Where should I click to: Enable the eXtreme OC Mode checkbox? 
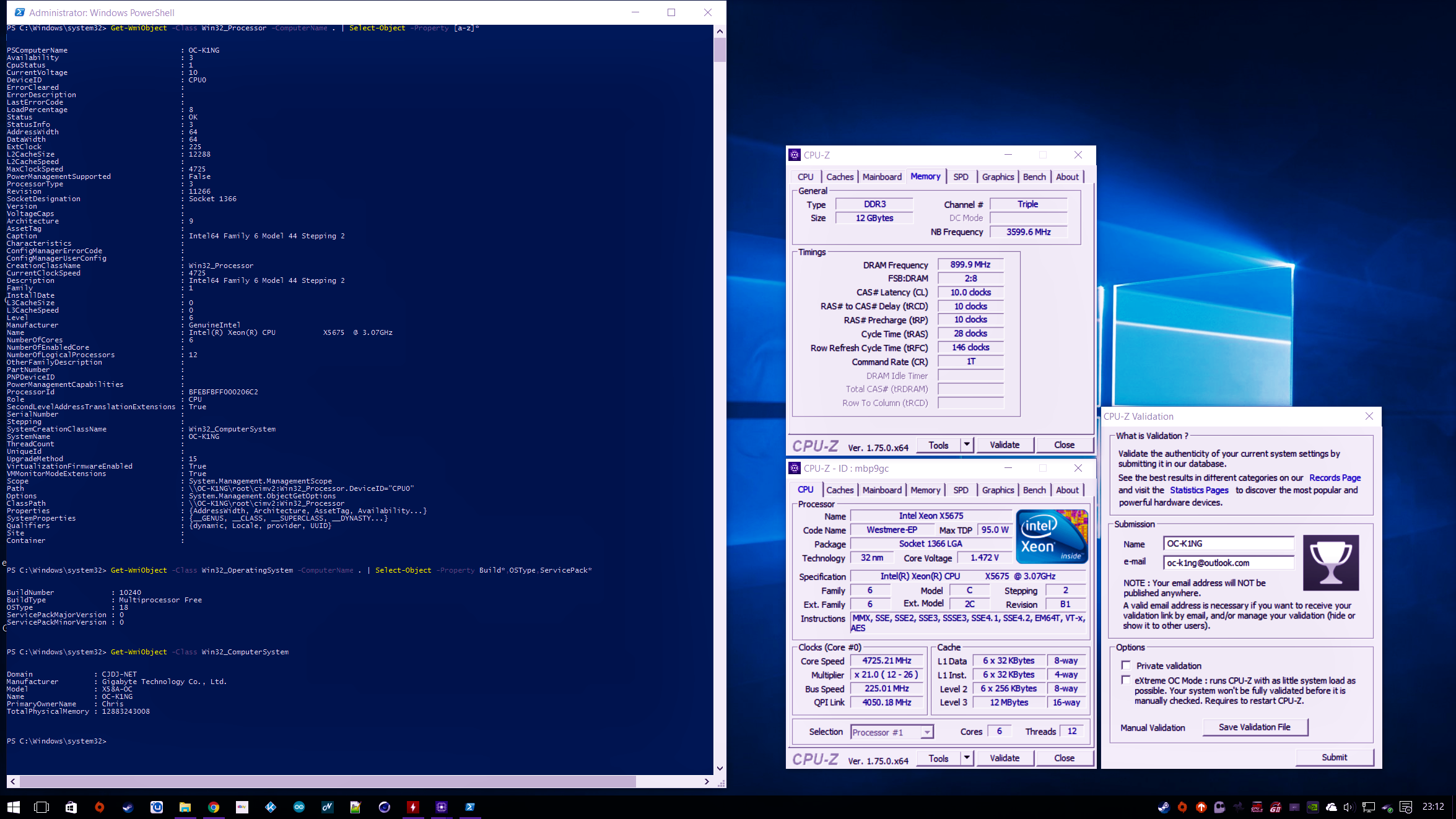(x=1126, y=680)
